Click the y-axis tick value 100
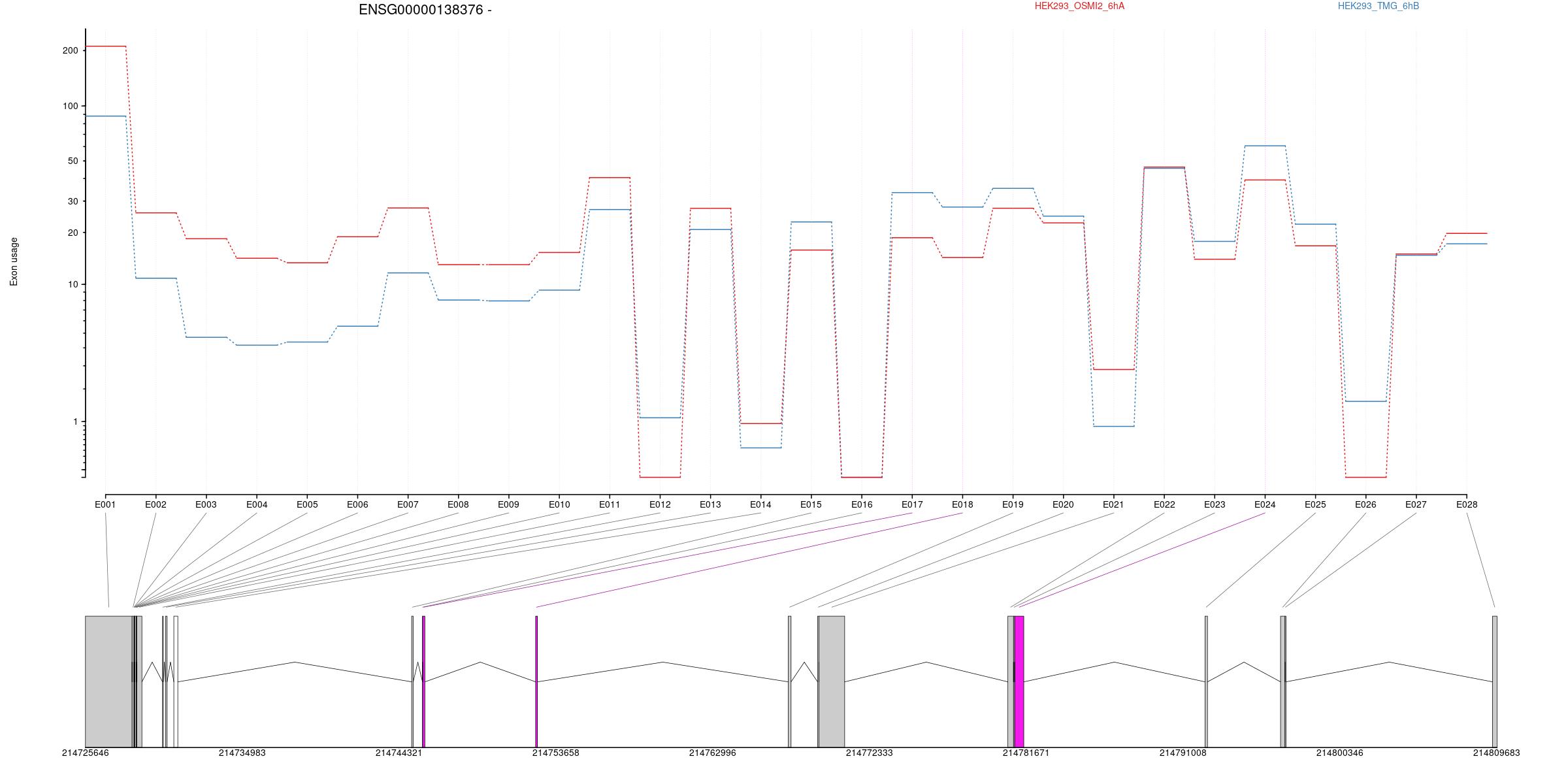This screenshot has height=784, width=1568. 71,106
